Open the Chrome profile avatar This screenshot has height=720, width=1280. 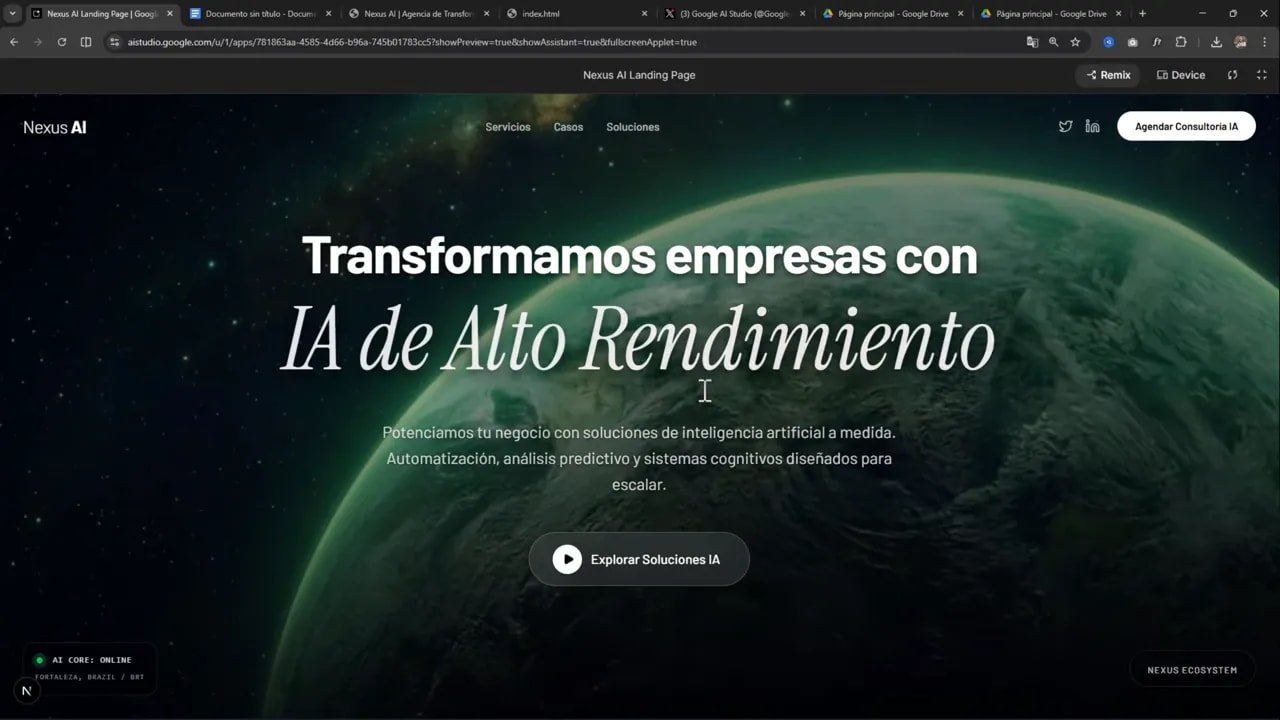1241,42
